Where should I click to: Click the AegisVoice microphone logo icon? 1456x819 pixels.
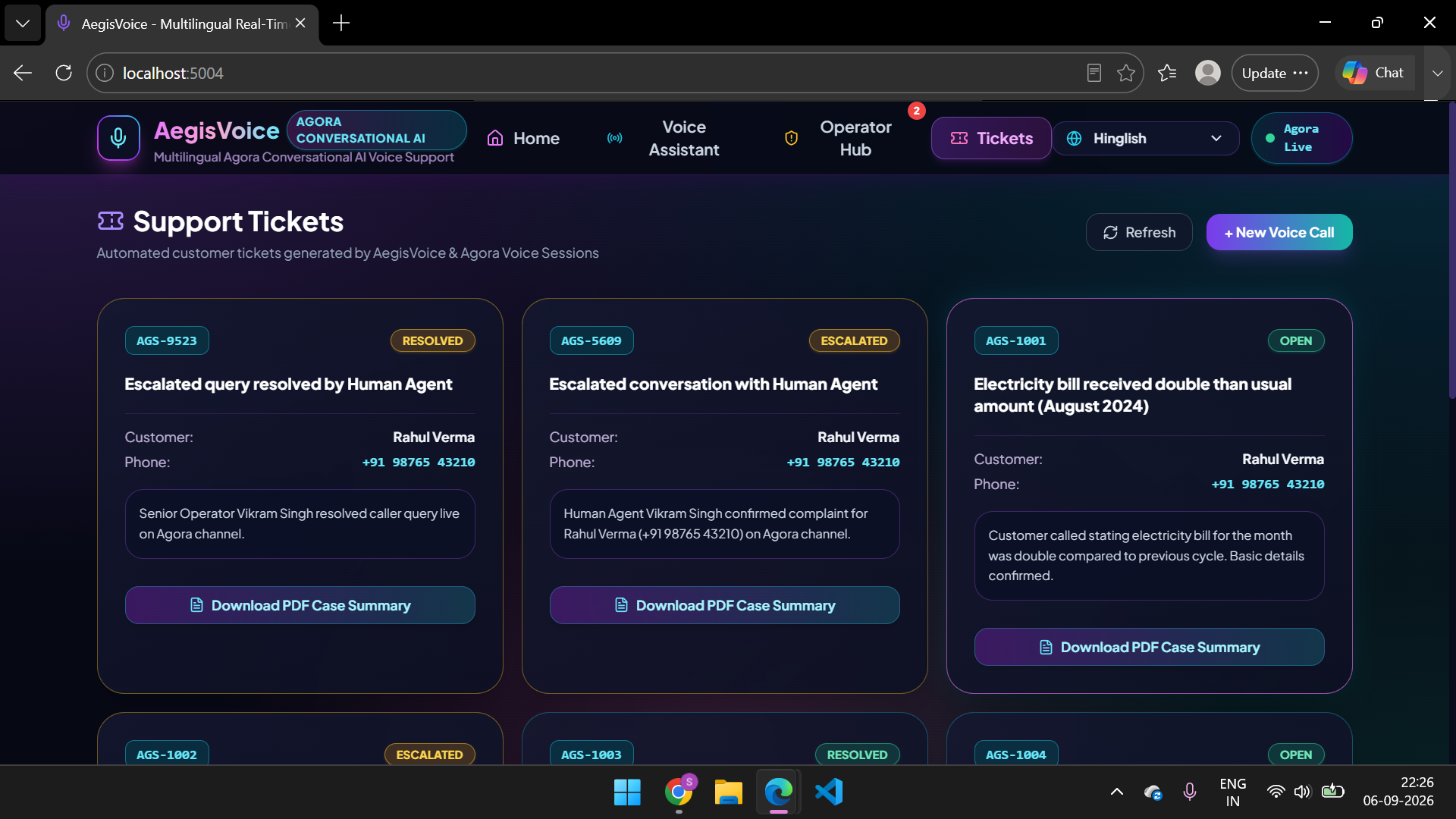pyautogui.click(x=118, y=138)
